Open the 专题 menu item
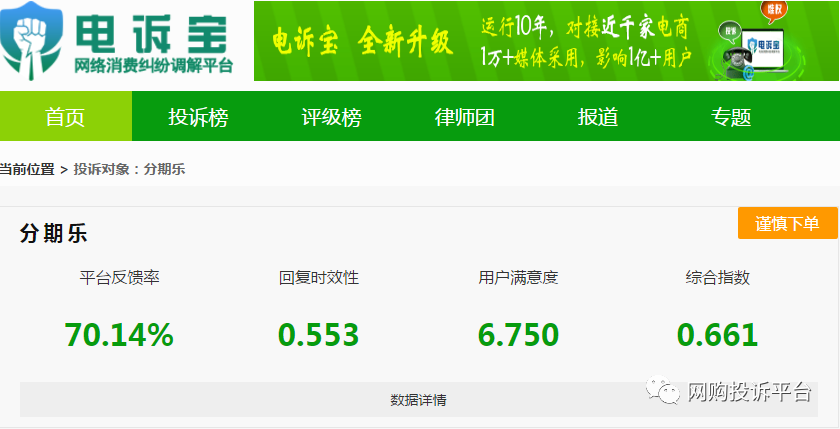This screenshot has height=429, width=840. point(731,117)
